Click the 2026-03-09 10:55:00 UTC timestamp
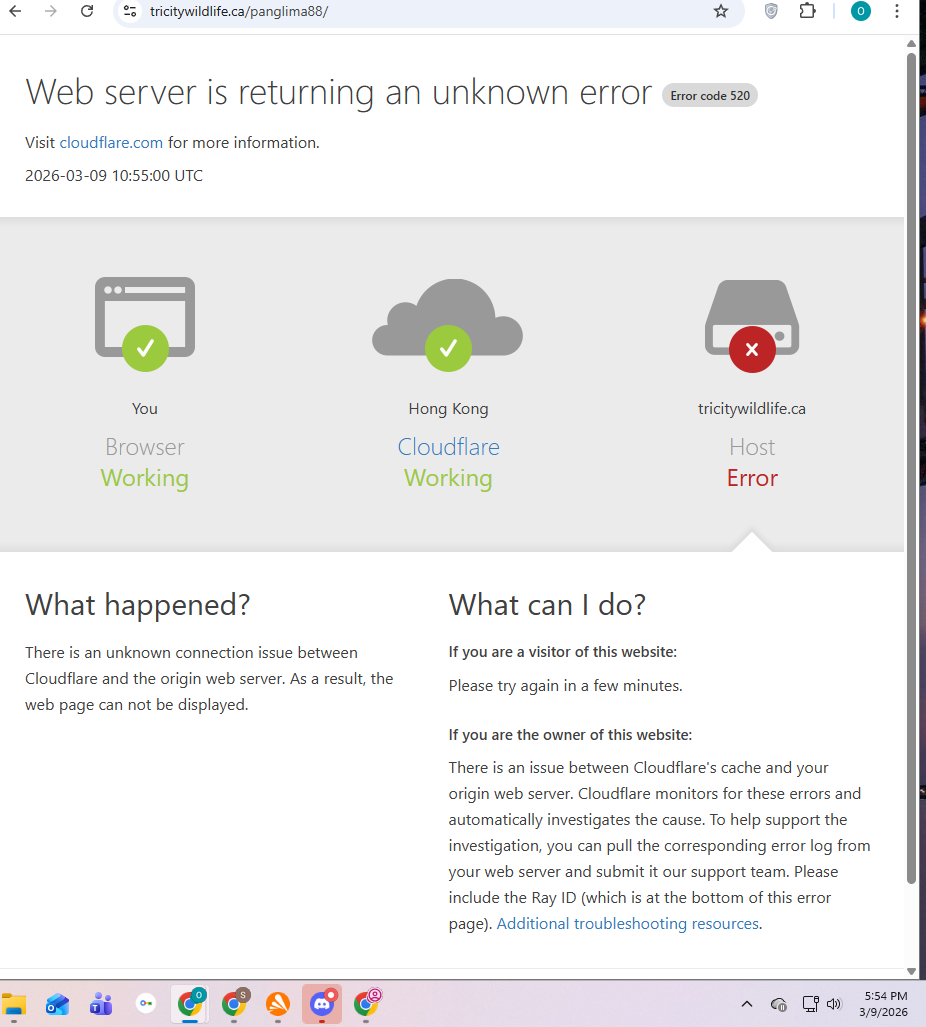The height and width of the screenshot is (1027, 926). point(114,176)
